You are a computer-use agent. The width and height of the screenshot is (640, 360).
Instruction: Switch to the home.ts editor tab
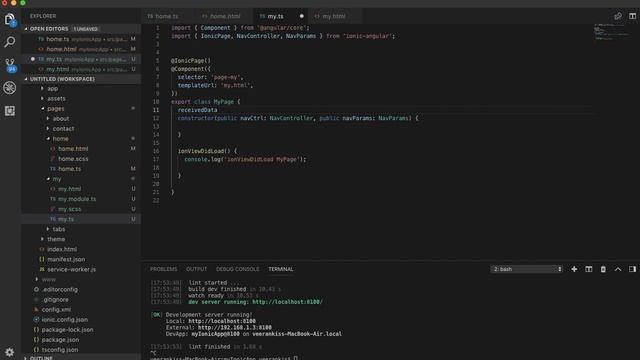point(167,16)
